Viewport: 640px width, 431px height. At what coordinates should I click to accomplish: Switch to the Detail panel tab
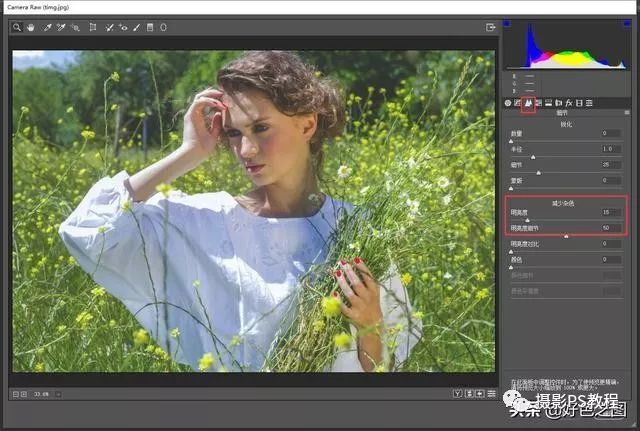[x=529, y=103]
